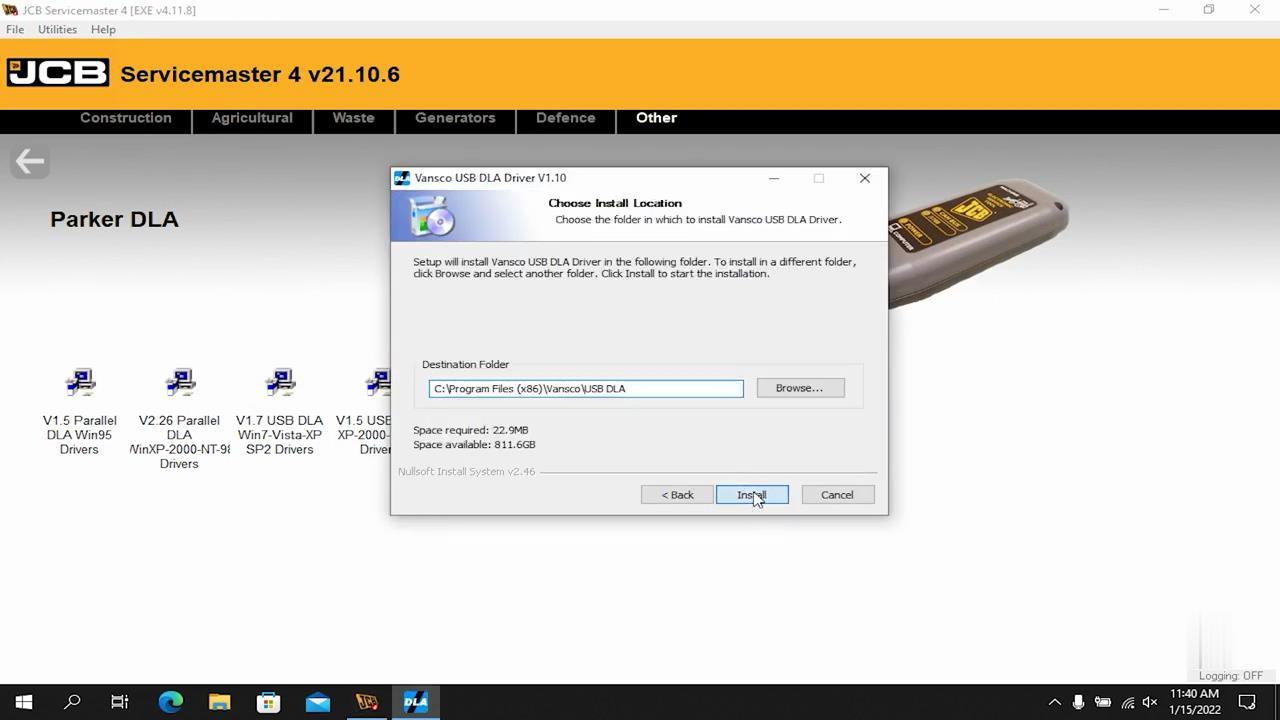The image size is (1280, 720).
Task: Open the Help menu
Action: click(x=103, y=29)
